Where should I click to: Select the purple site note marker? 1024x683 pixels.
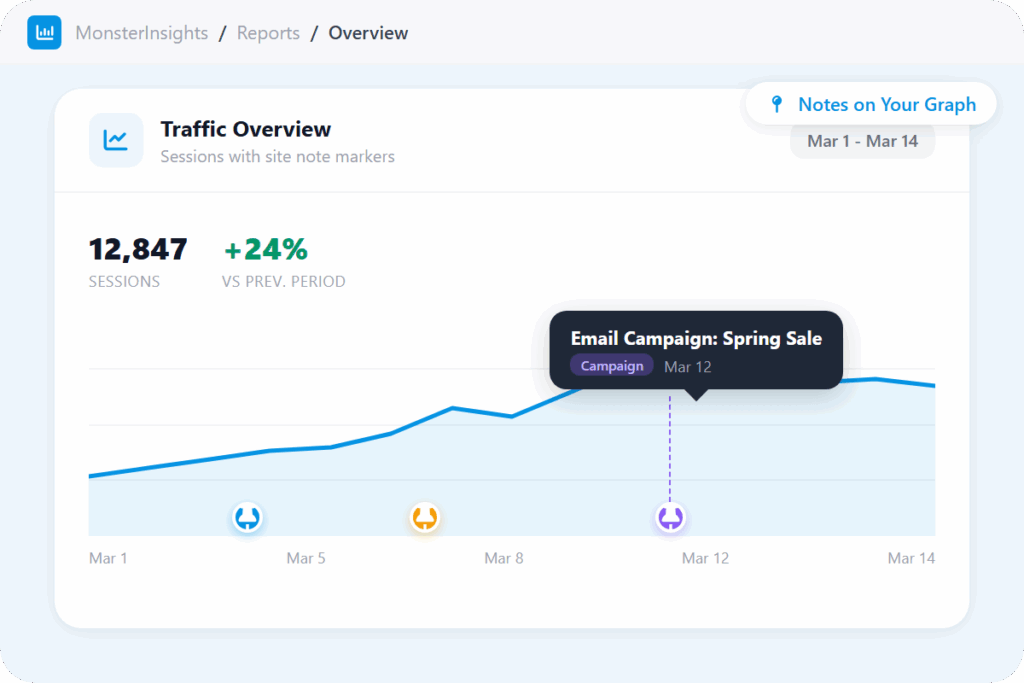670,518
